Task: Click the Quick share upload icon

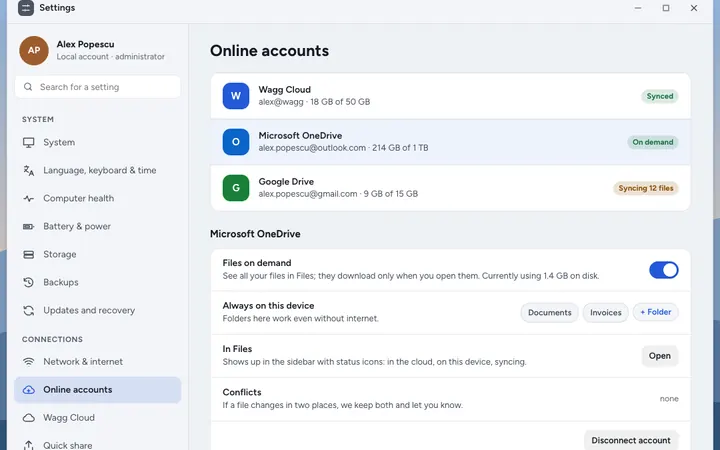Action: (x=28, y=445)
